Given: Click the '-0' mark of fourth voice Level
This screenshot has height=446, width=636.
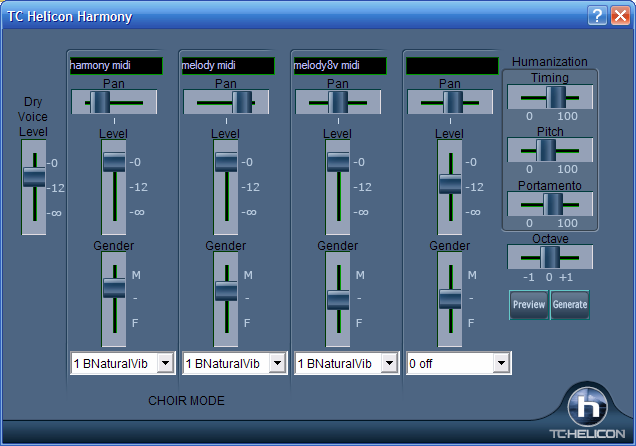Looking at the screenshot, I should (x=471, y=162).
